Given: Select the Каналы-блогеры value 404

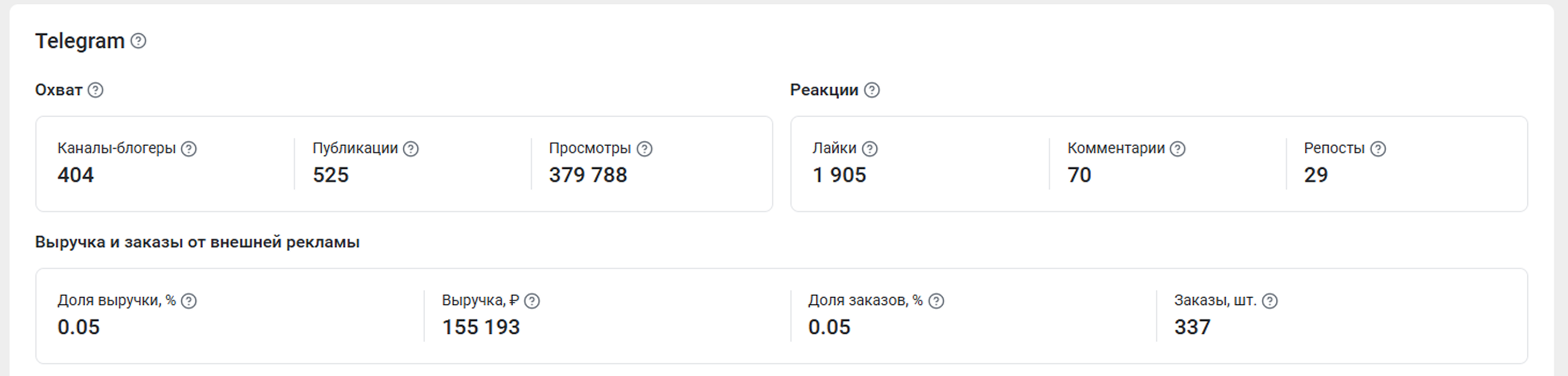Looking at the screenshot, I should pos(76,175).
